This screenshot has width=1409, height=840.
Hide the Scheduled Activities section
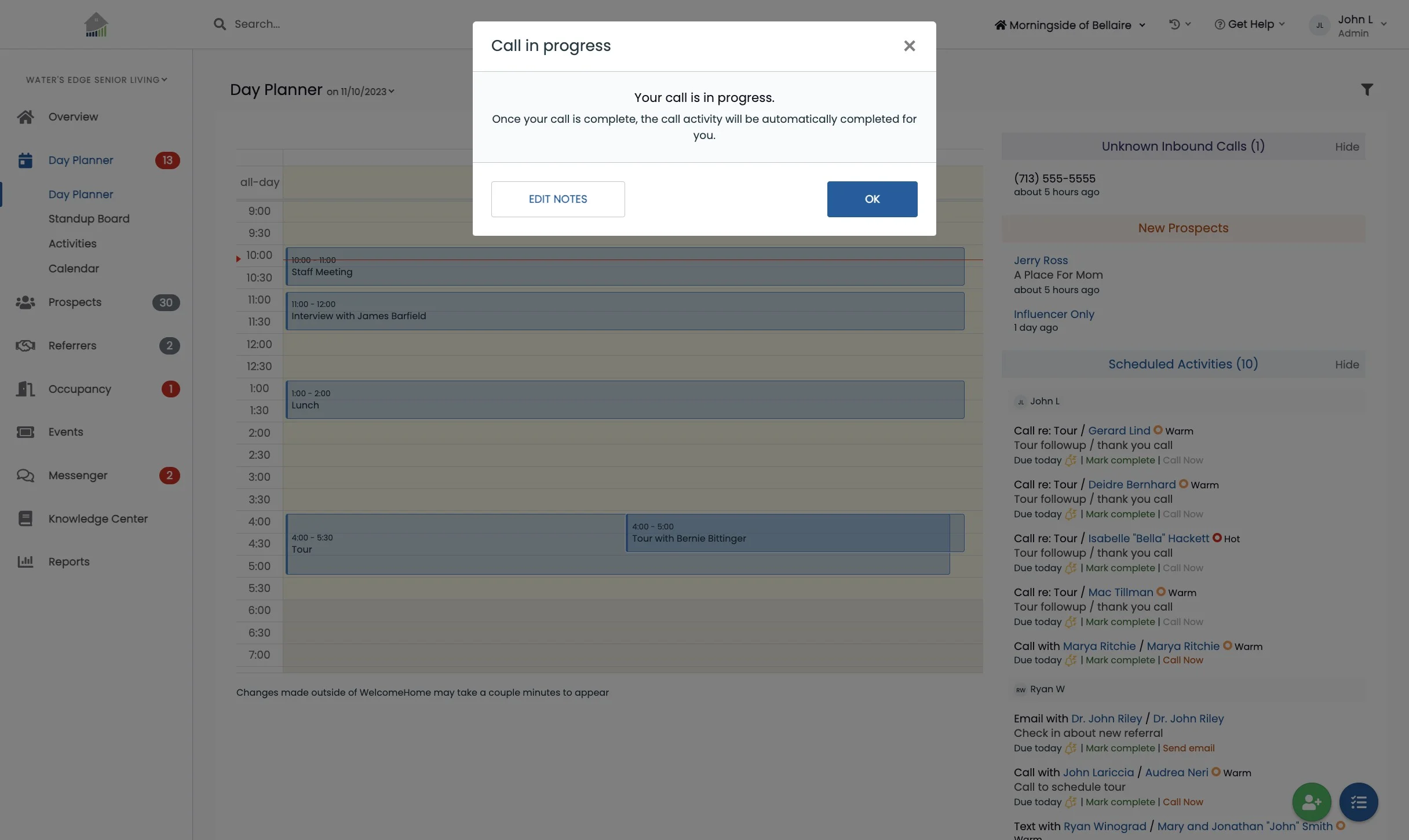(1346, 365)
